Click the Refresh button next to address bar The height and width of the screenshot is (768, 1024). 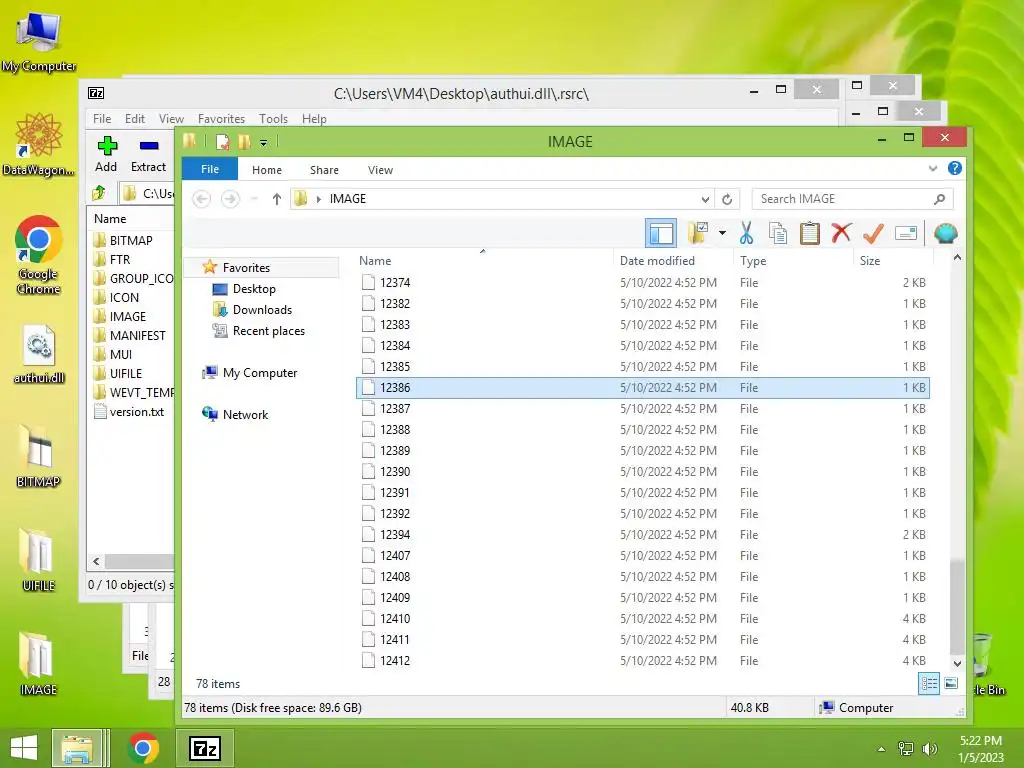pyautogui.click(x=727, y=199)
